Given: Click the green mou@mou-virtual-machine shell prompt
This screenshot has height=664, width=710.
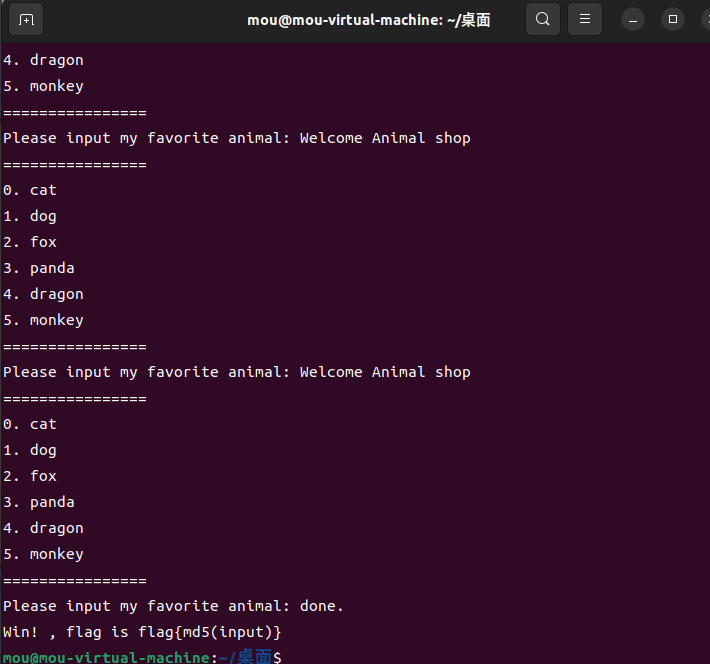Looking at the screenshot, I should (106, 657).
